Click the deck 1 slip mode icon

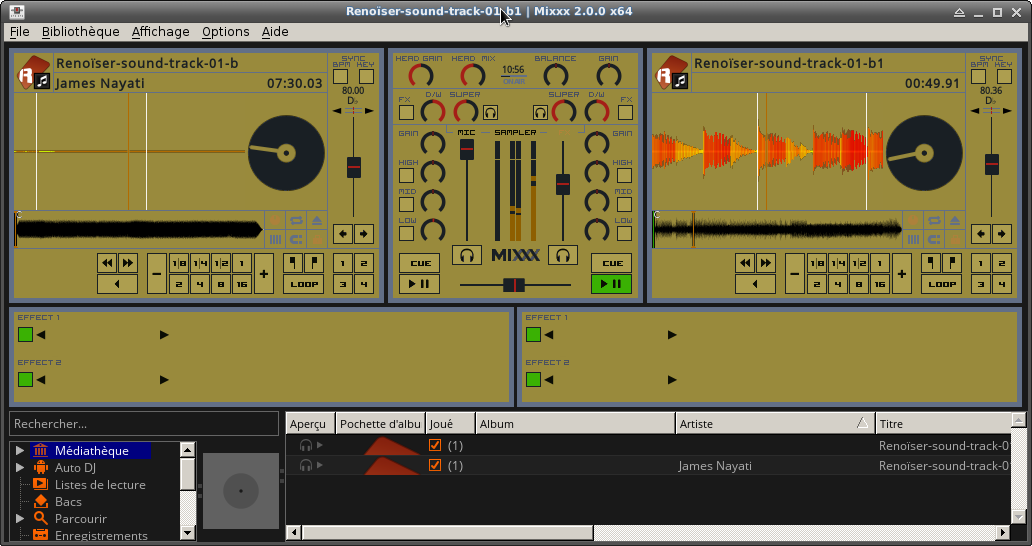point(296,239)
